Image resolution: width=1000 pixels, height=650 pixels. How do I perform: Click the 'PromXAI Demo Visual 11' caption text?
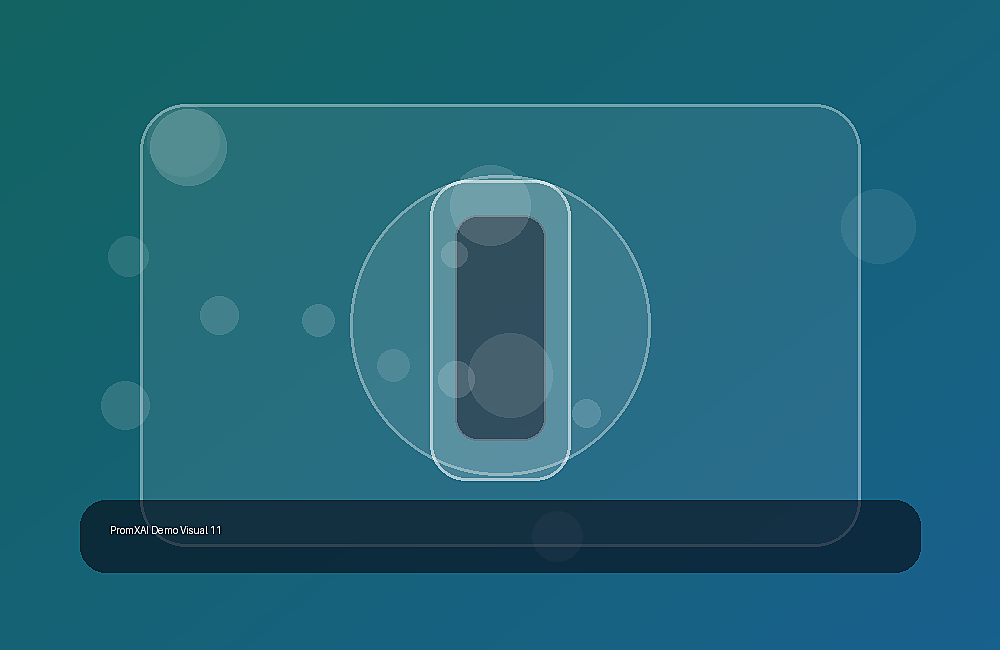tap(166, 530)
